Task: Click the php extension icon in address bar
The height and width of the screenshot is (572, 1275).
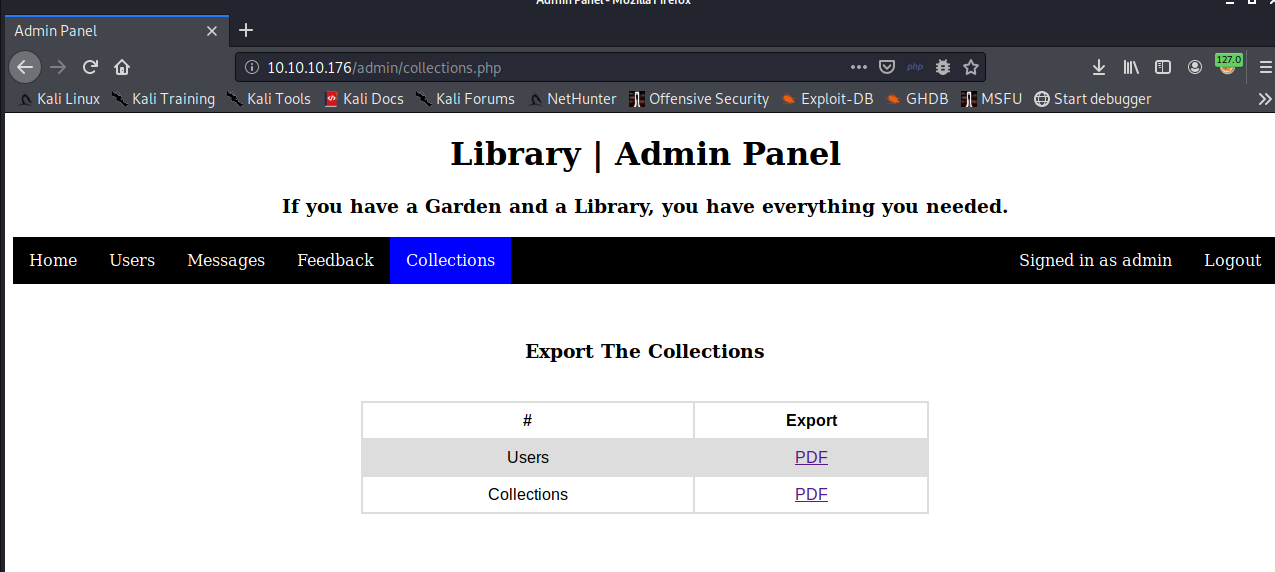Action: [914, 67]
